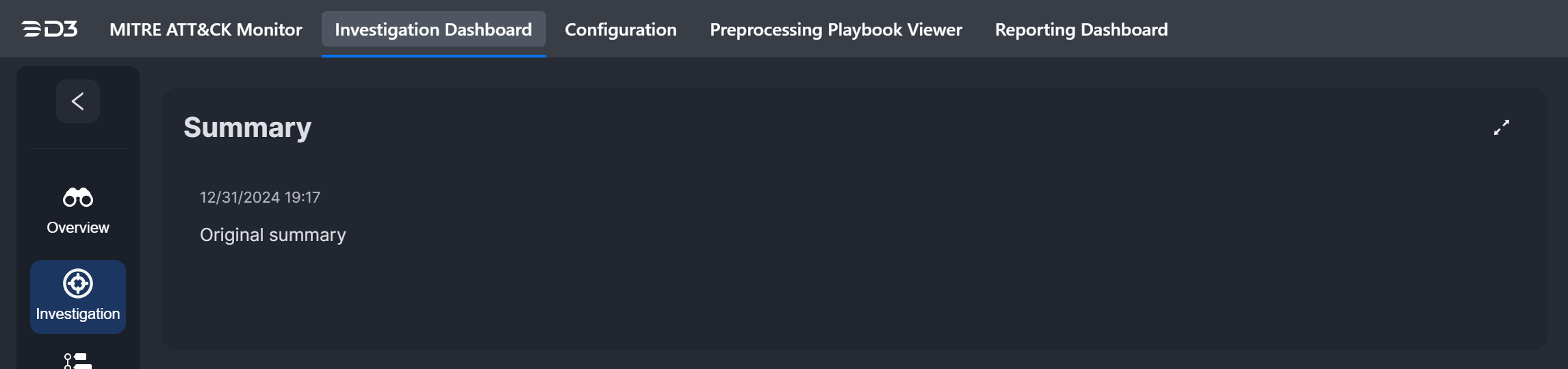Switch to the Configuration tab
The image size is (1568, 369).
coord(620,29)
